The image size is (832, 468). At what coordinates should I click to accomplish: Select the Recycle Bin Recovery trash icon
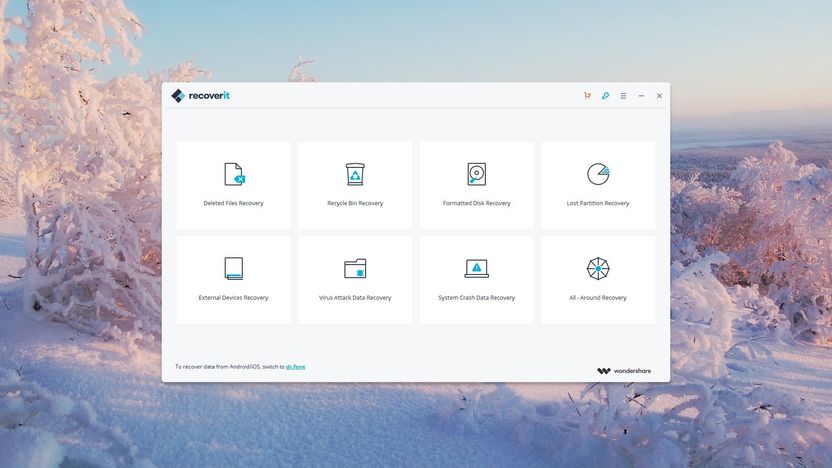click(x=355, y=174)
